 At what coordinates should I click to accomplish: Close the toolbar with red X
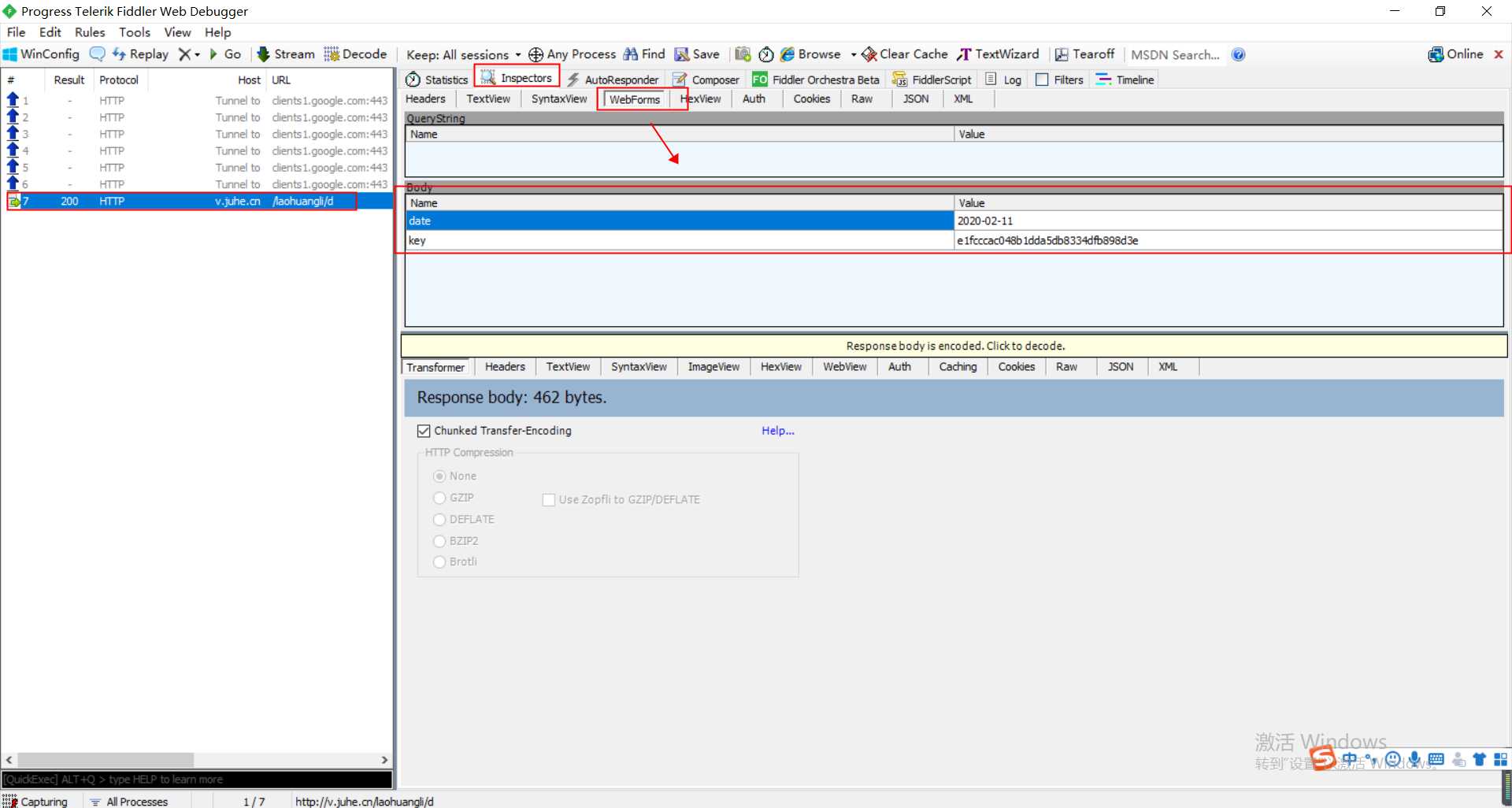tap(1499, 54)
